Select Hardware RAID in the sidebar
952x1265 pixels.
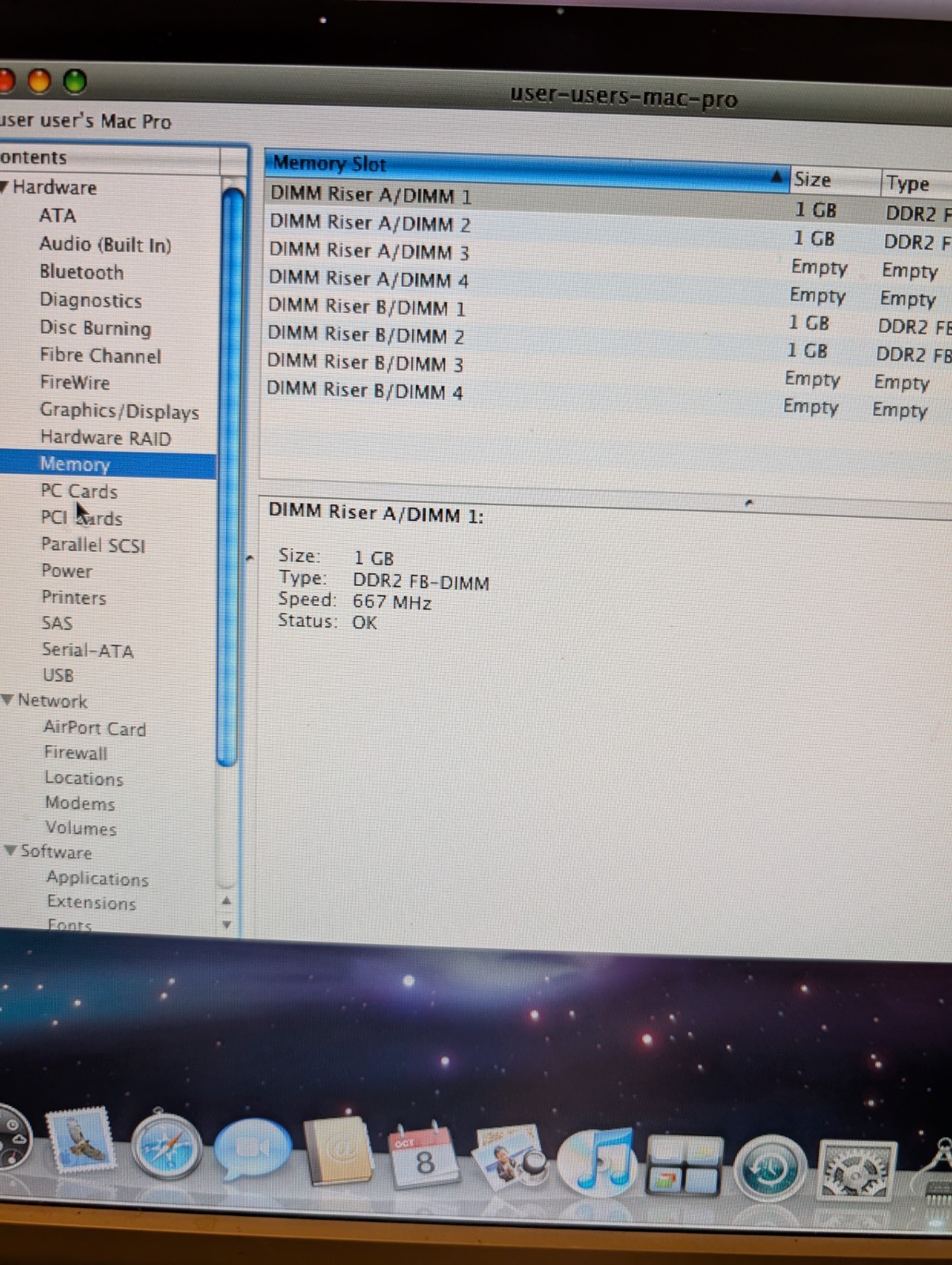[x=106, y=438]
